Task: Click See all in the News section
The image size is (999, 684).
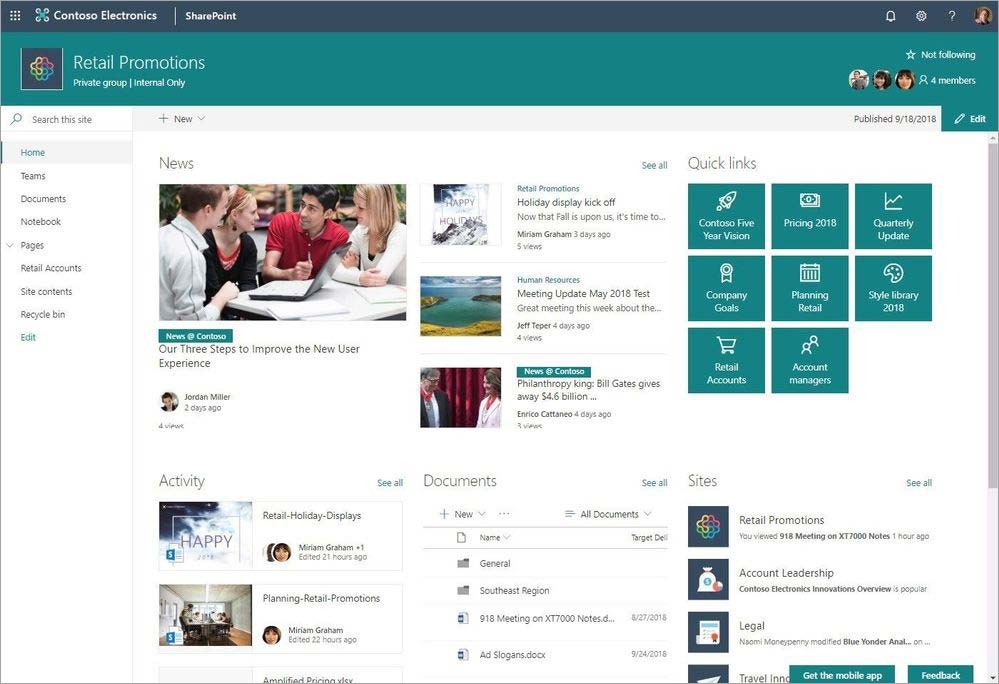Action: click(653, 164)
